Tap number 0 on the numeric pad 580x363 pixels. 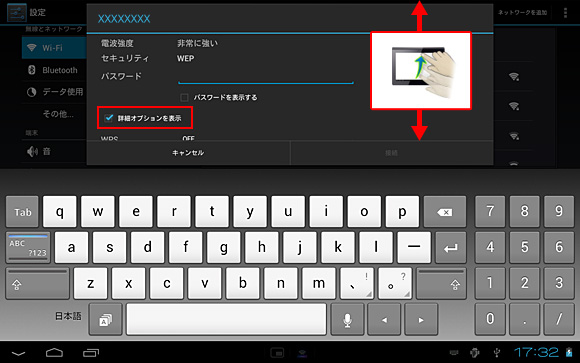point(490,320)
